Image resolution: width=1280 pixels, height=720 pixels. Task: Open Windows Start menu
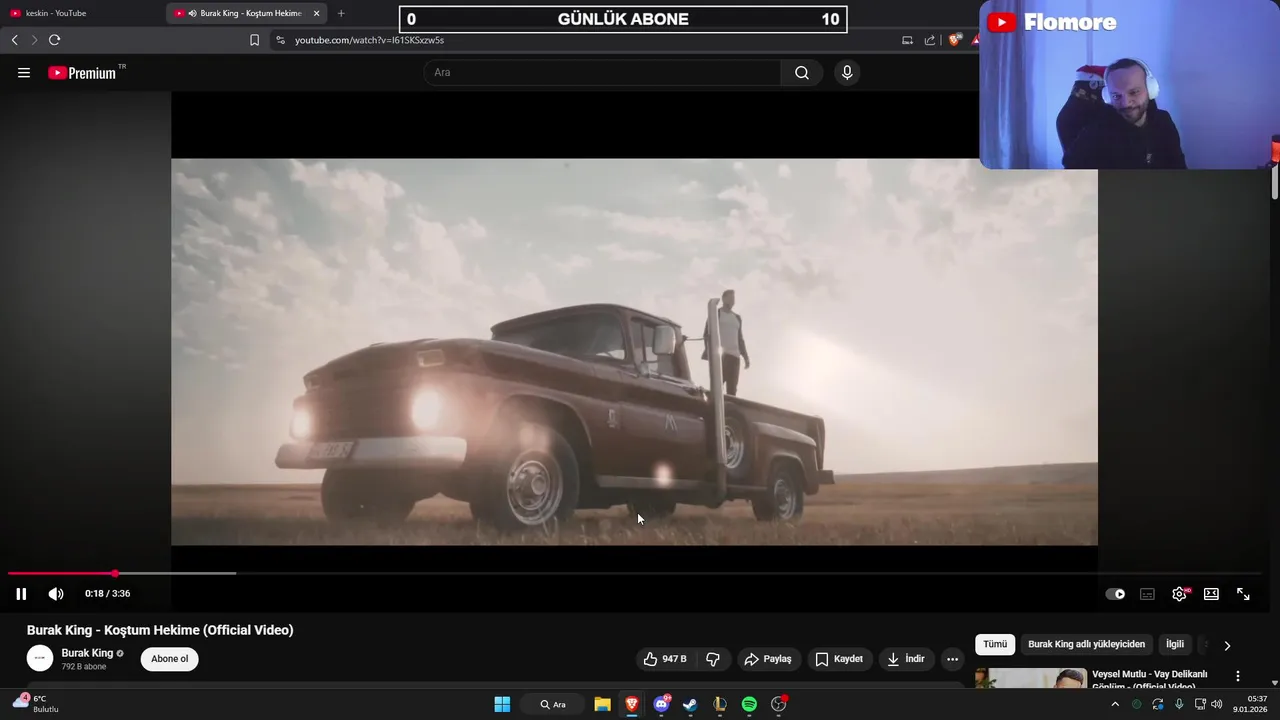502,704
